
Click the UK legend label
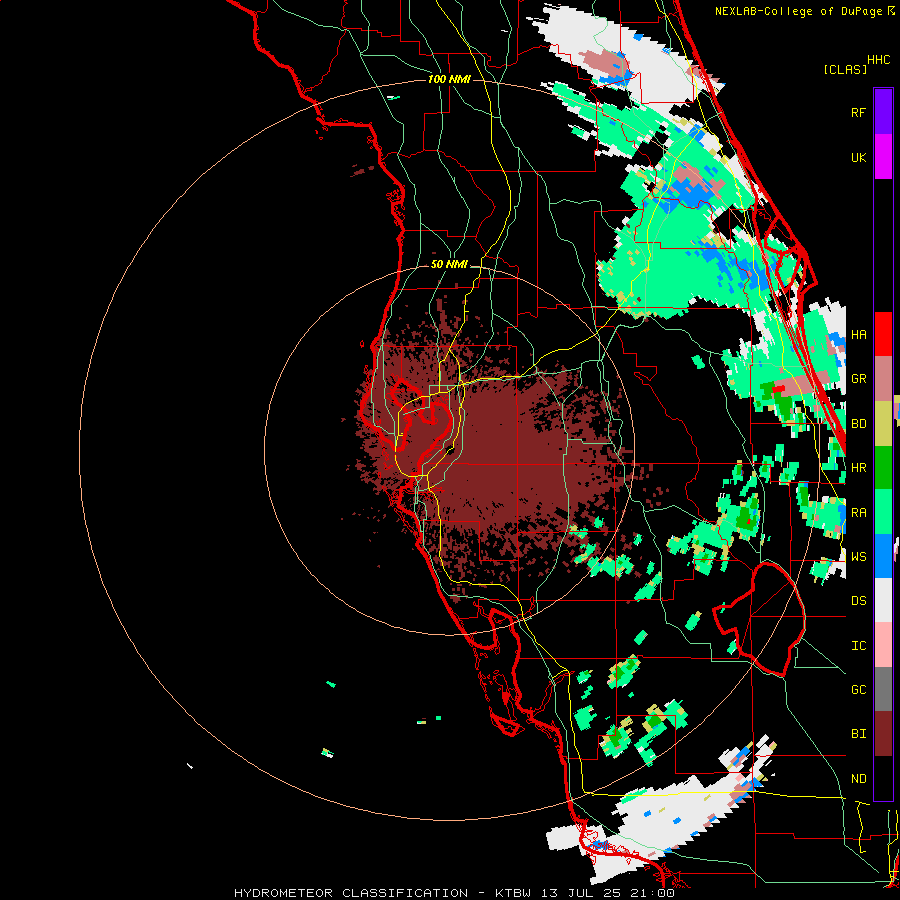pos(858,157)
